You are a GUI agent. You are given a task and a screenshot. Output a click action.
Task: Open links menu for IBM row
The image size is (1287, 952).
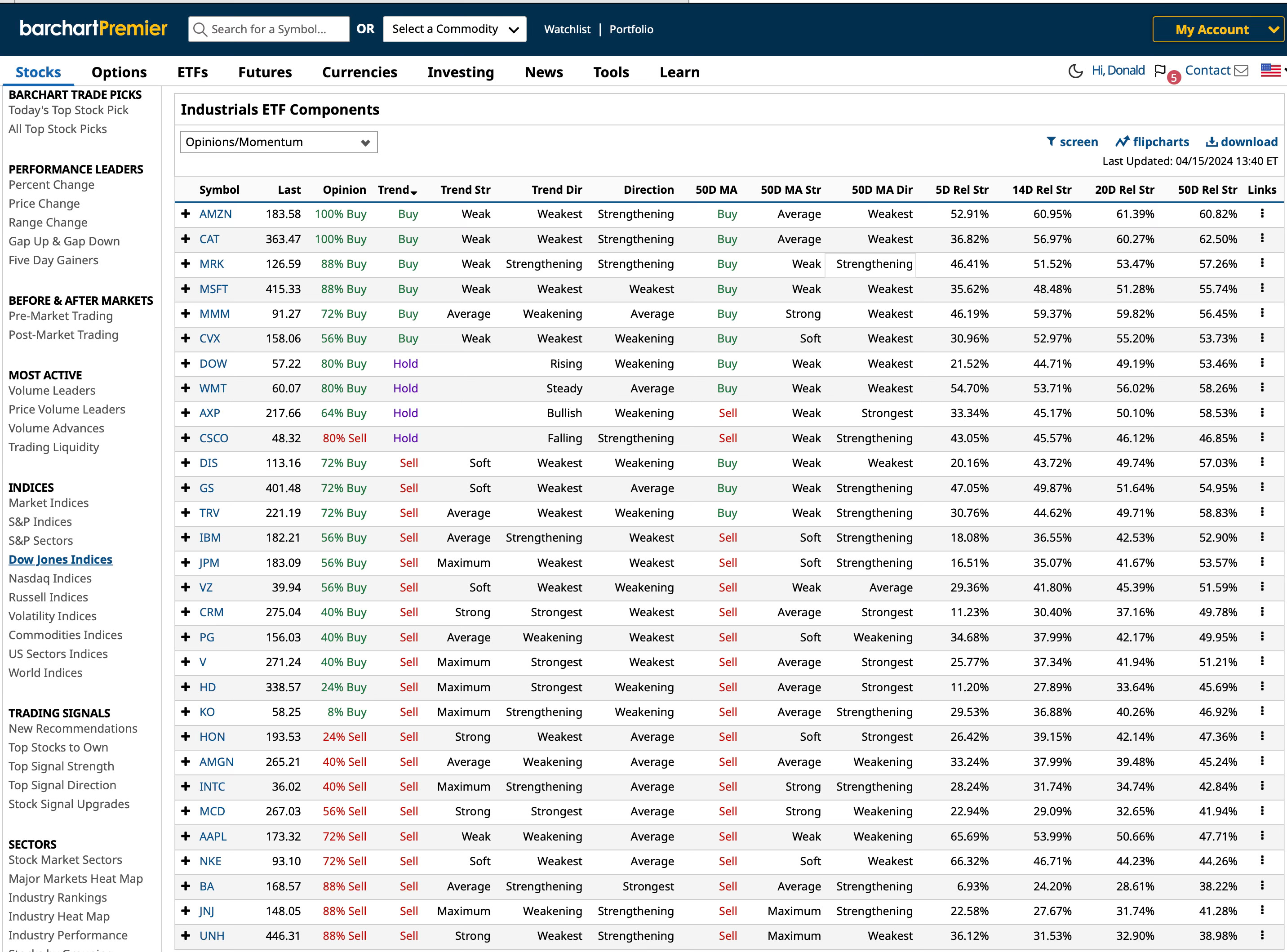pos(1262,537)
